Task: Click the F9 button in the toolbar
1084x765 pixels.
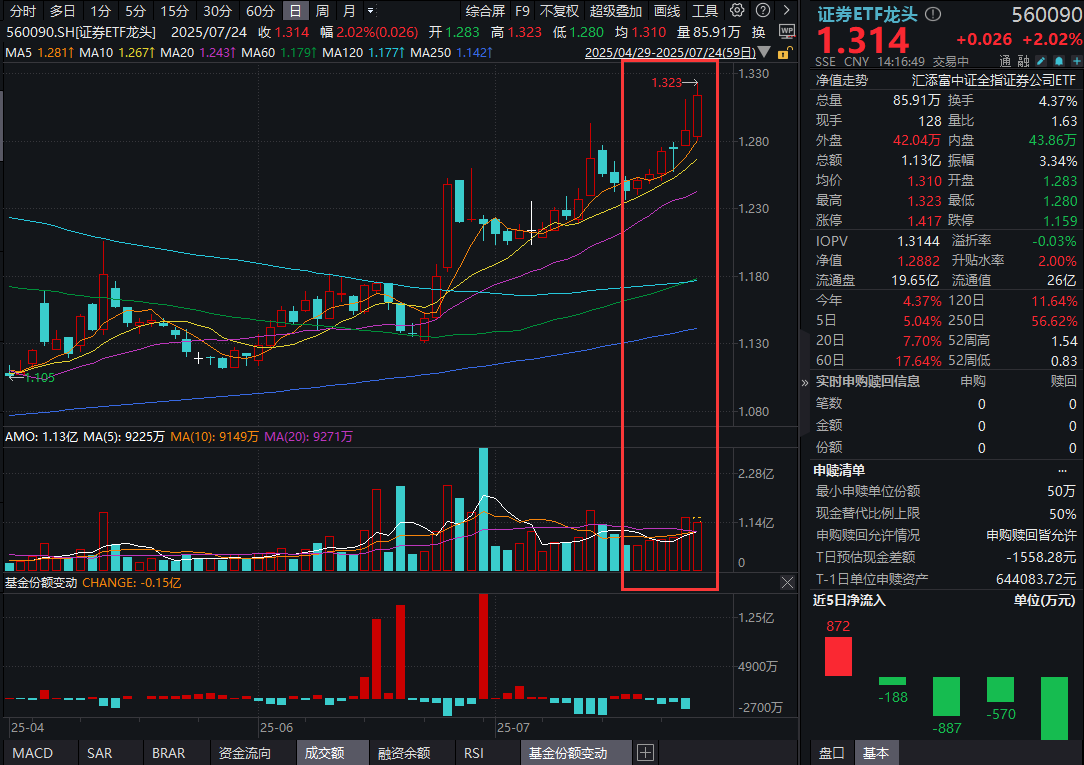Action: (521, 11)
